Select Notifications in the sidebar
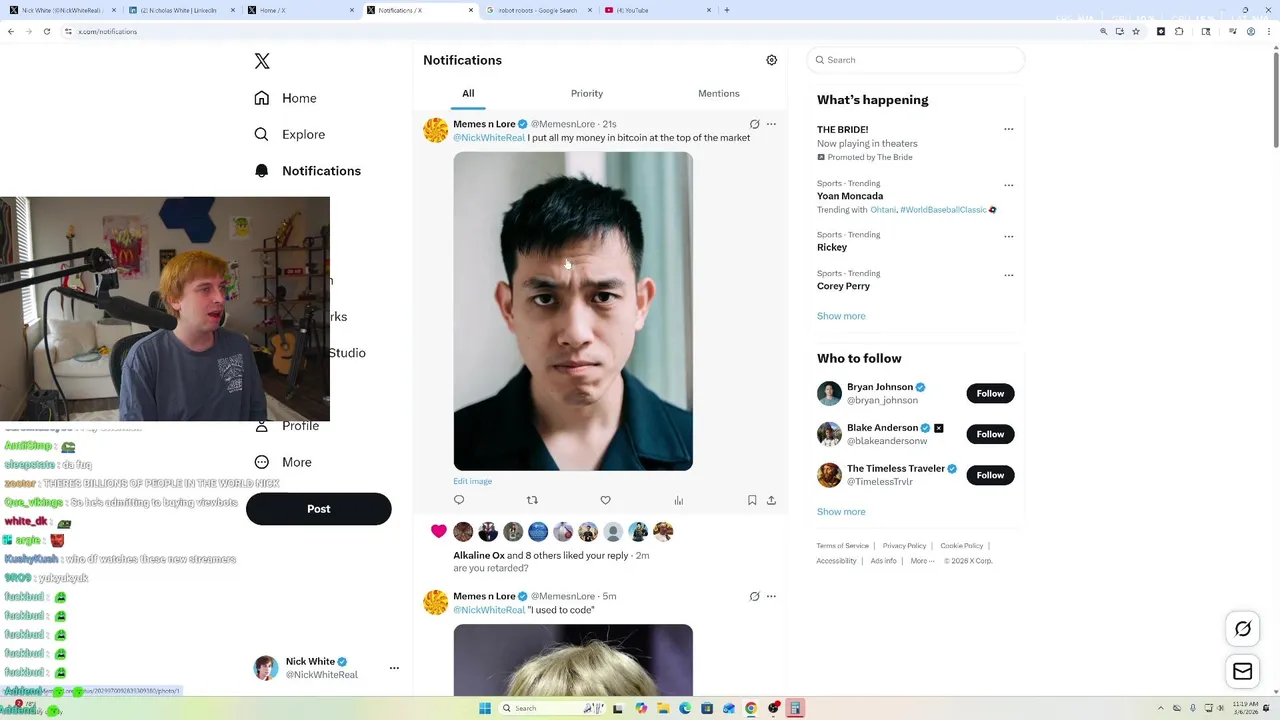 (x=307, y=171)
